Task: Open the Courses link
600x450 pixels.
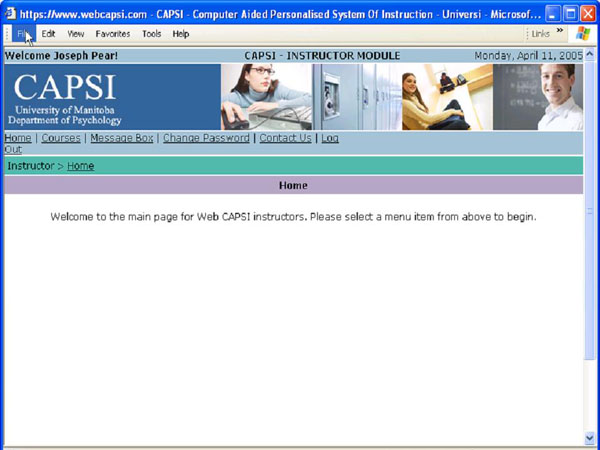Action: 61,138
